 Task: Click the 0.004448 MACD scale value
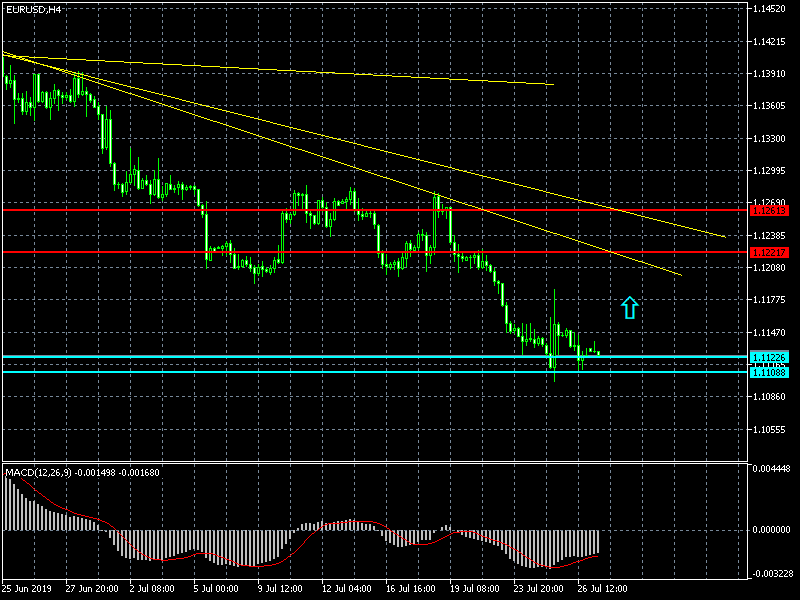coord(770,468)
